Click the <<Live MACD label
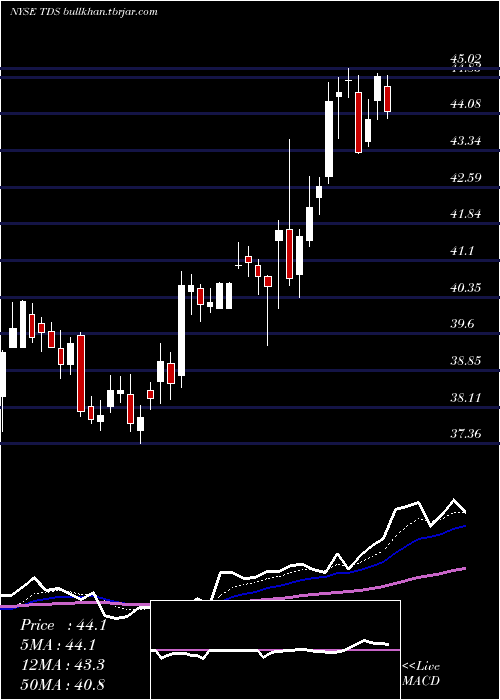500x700 pixels. (421, 673)
